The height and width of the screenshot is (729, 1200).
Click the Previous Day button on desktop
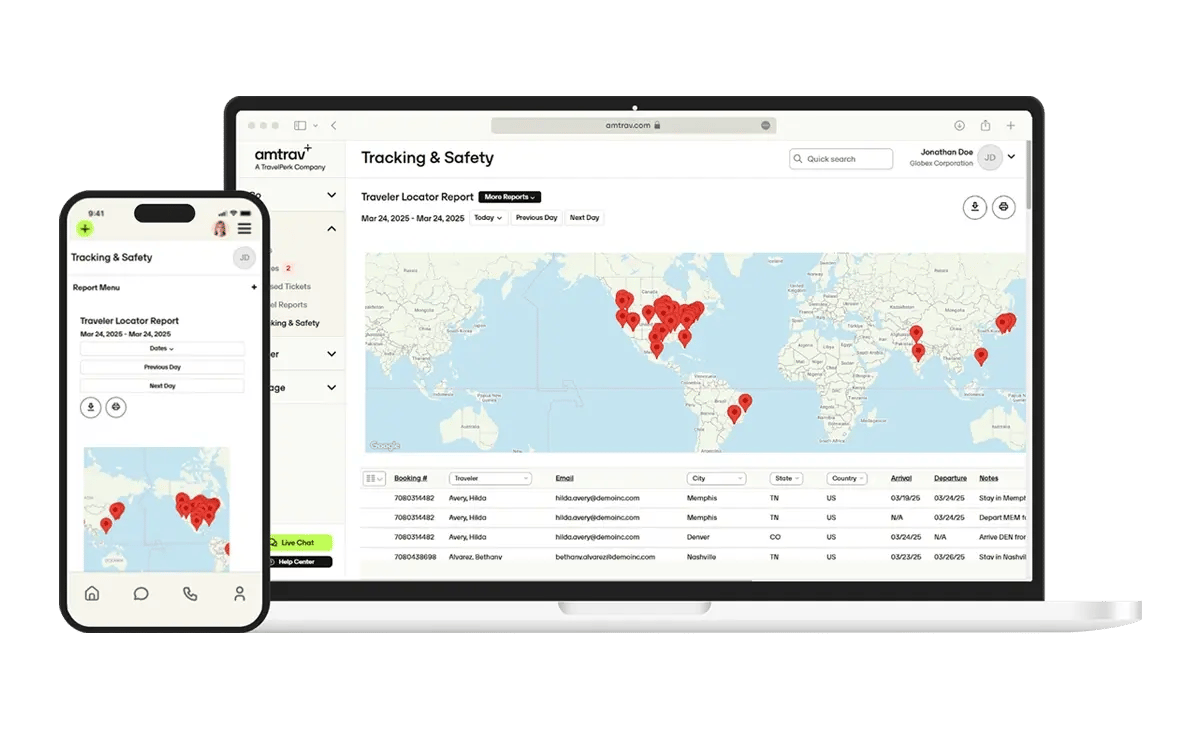(x=536, y=218)
